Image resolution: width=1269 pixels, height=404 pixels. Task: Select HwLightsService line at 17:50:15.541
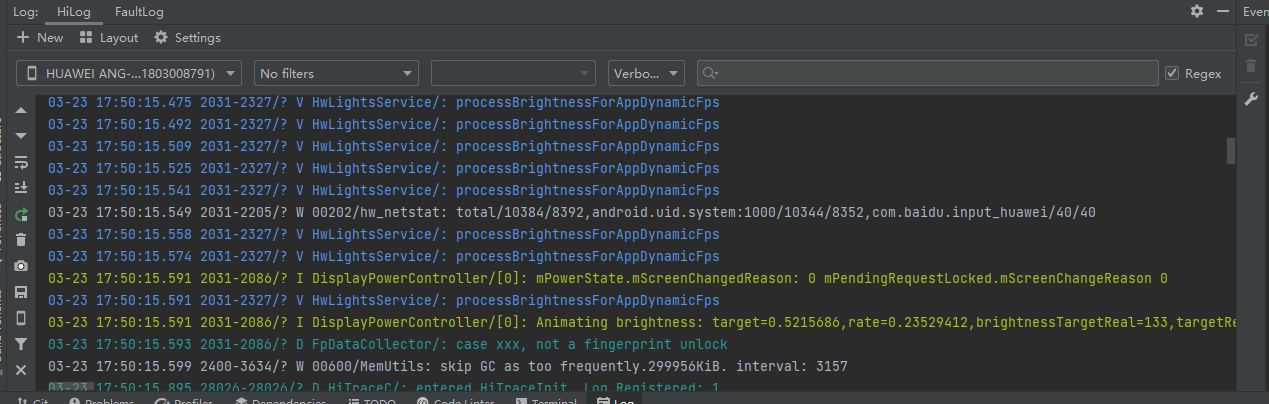pyautogui.click(x=383, y=190)
